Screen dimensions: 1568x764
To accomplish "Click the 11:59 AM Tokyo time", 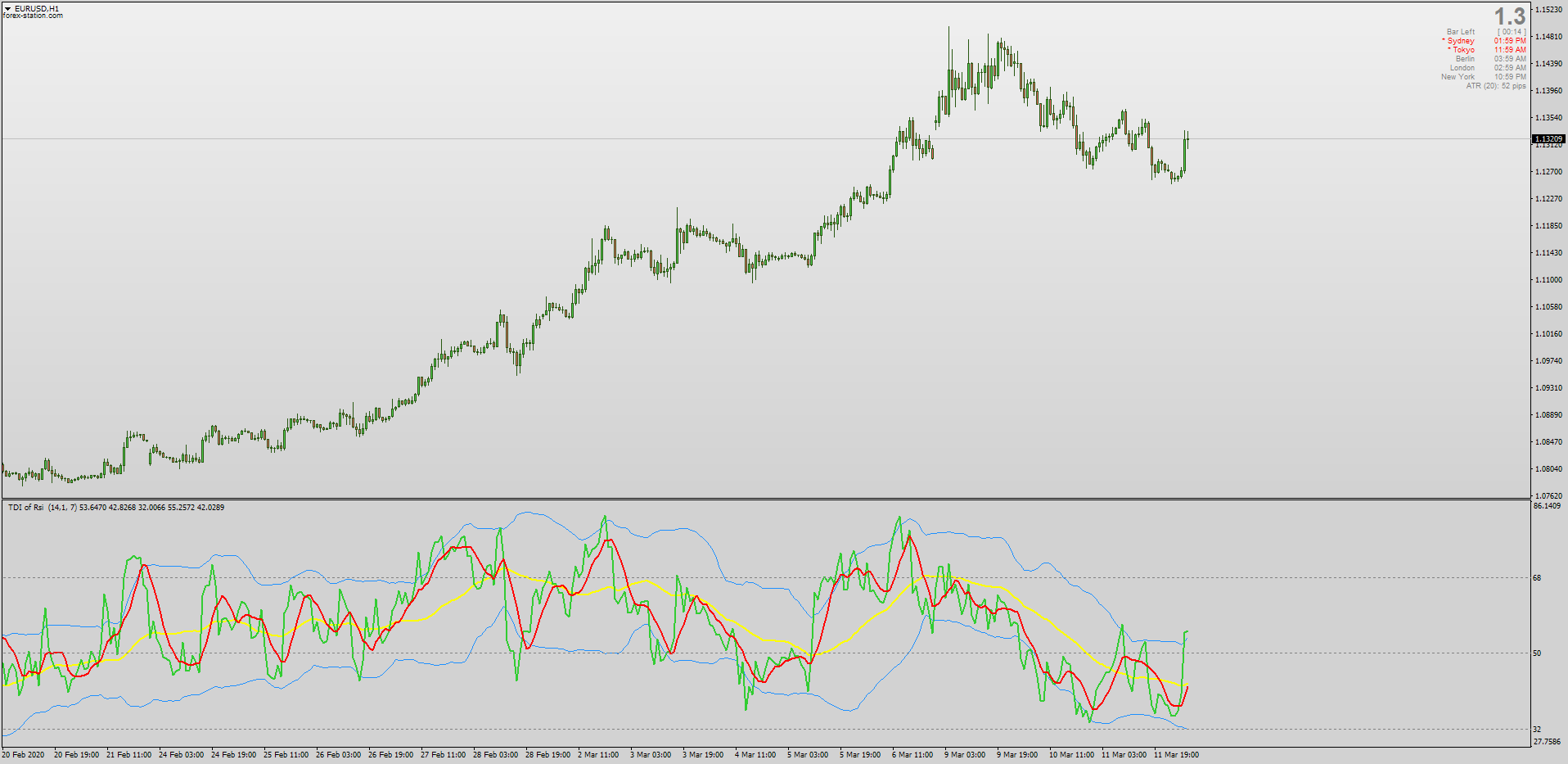I will [1510, 50].
